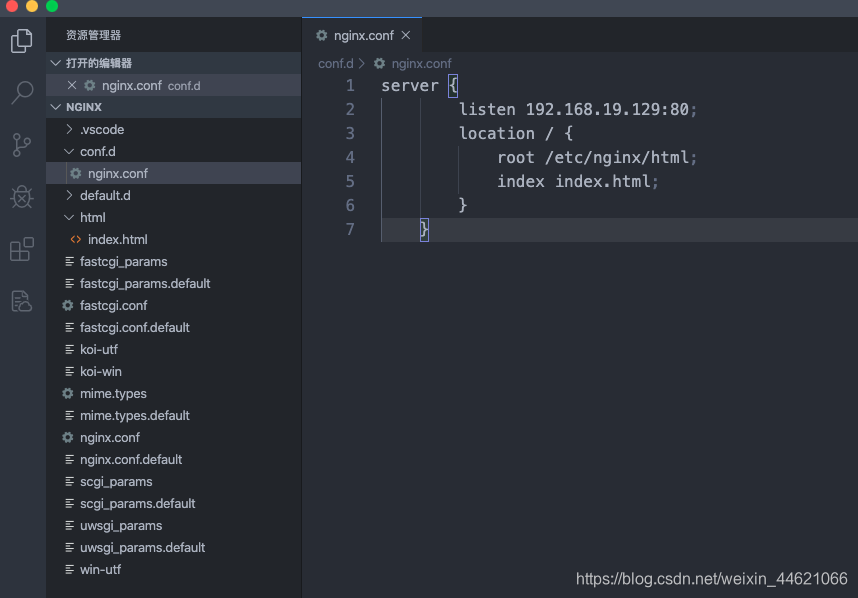Close nginx.conf in open editors list
This screenshot has width=858, height=598.
pos(72,85)
